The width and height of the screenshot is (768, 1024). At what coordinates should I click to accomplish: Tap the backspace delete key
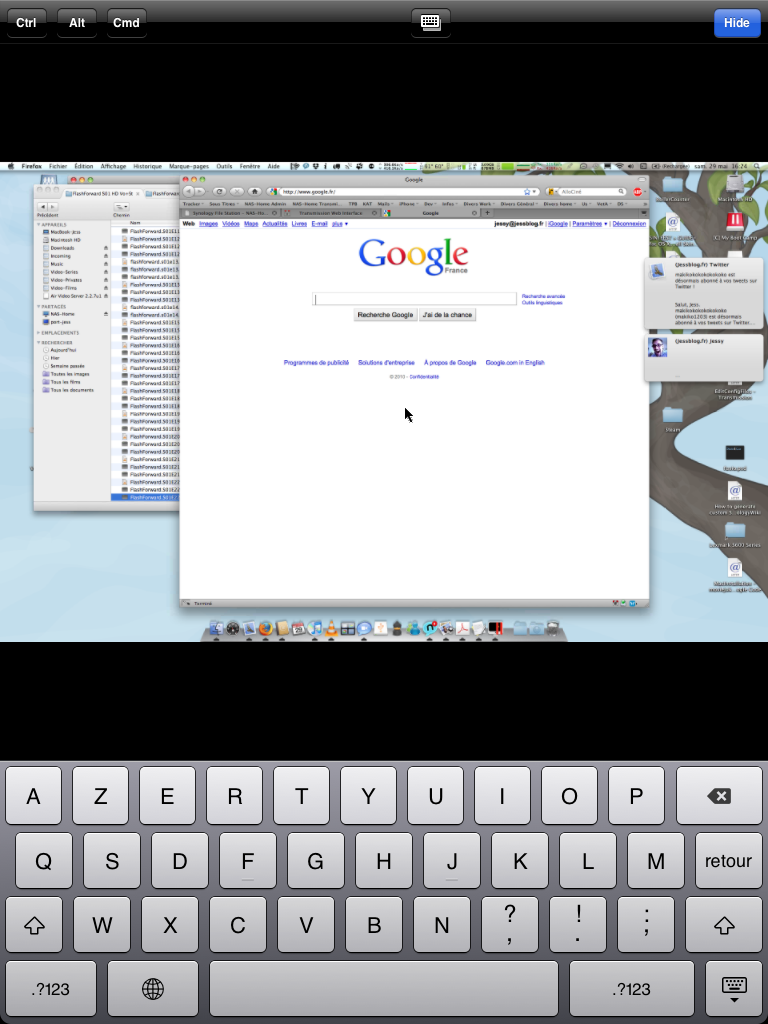click(x=719, y=795)
